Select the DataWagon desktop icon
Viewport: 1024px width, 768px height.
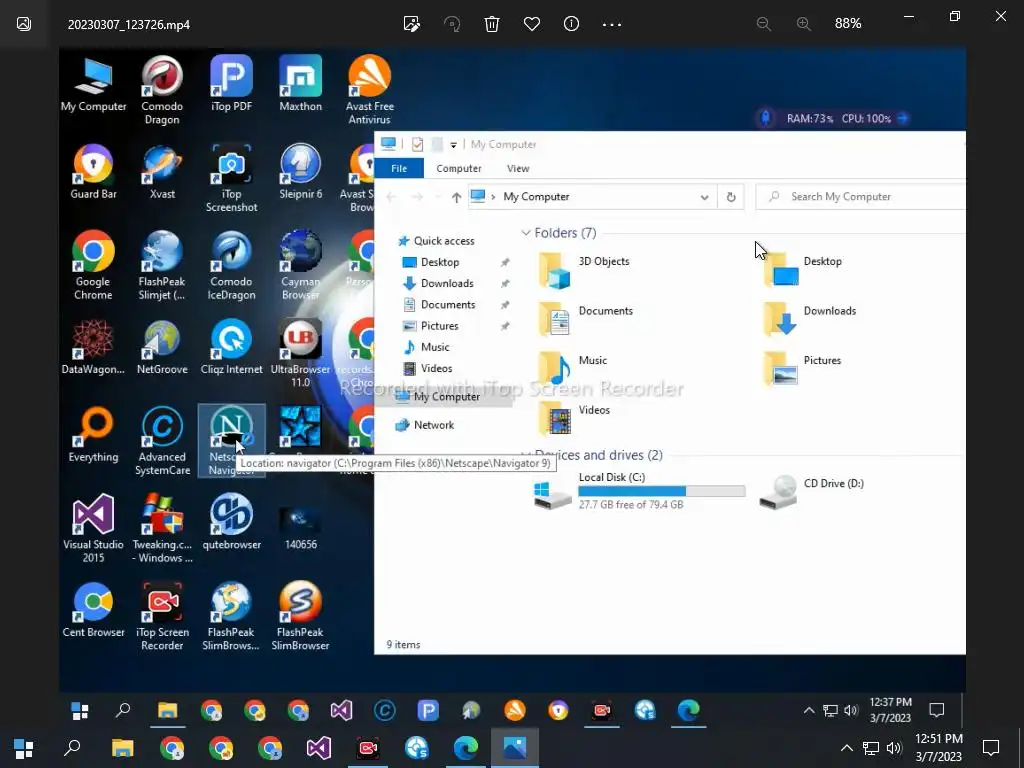[x=93, y=347]
